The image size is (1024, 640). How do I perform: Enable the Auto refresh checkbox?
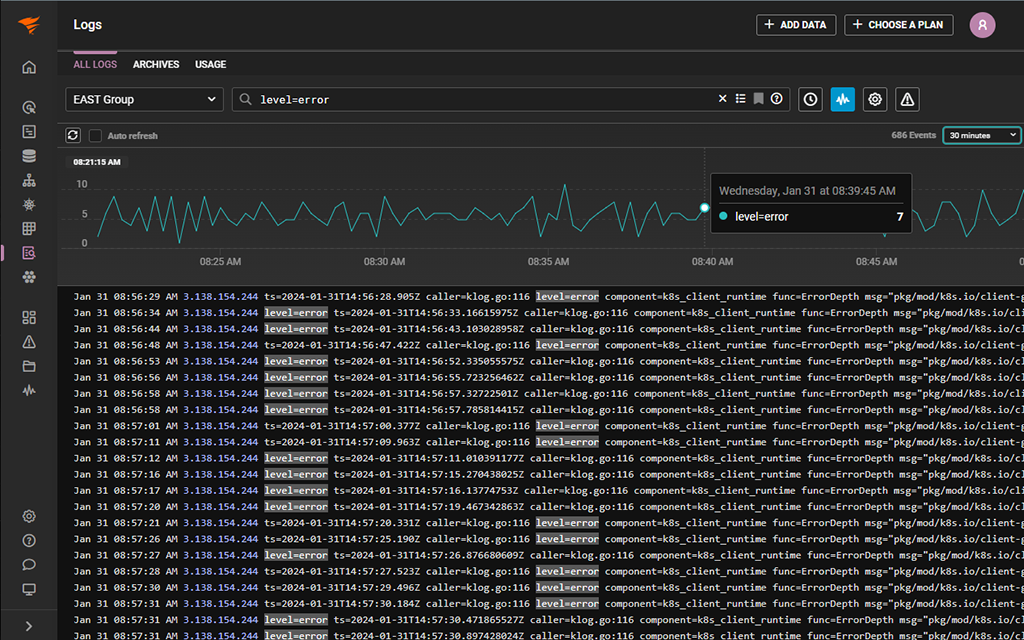click(x=94, y=135)
